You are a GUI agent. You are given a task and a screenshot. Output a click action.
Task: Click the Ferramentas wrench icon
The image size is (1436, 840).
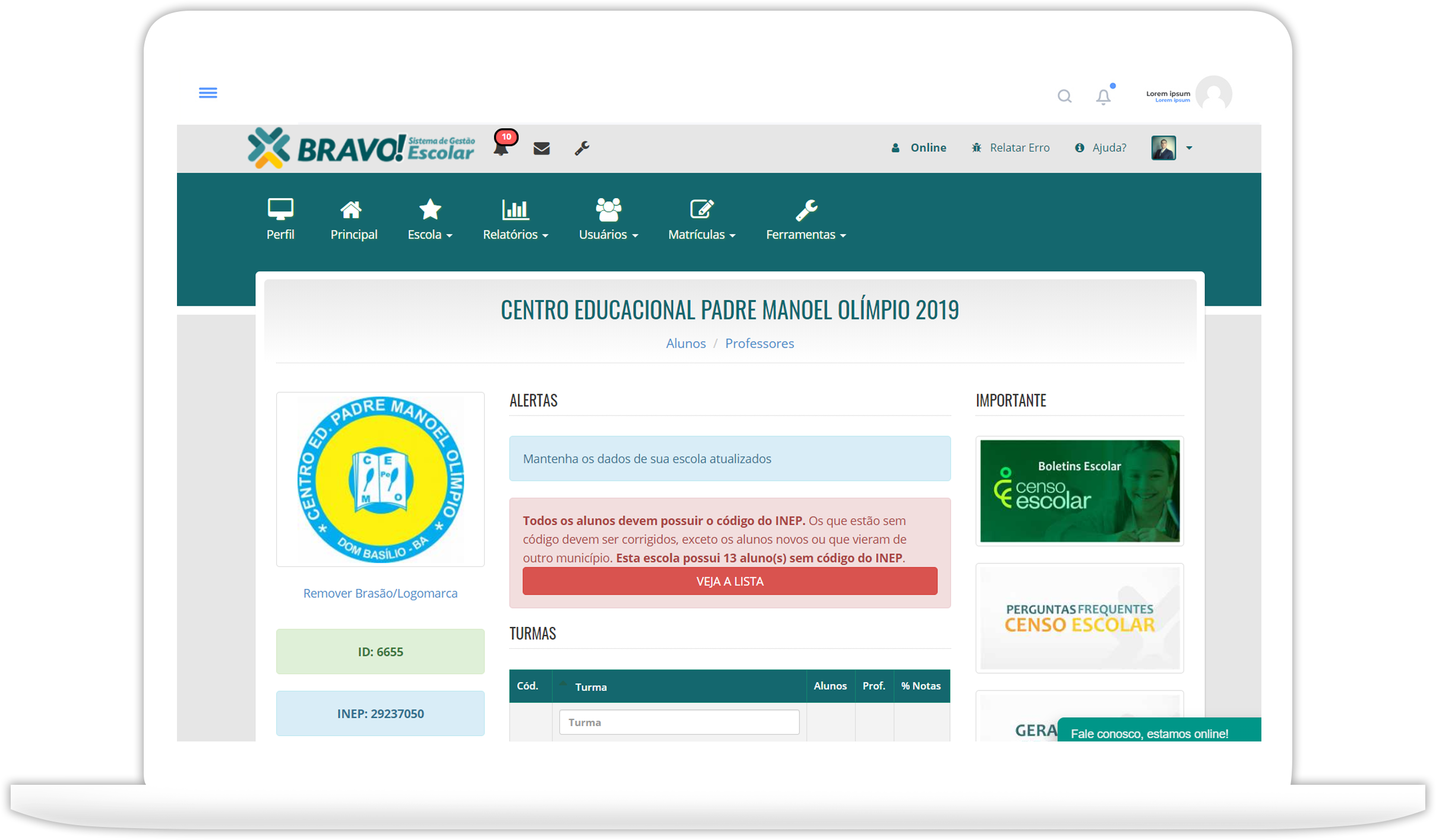tap(806, 210)
